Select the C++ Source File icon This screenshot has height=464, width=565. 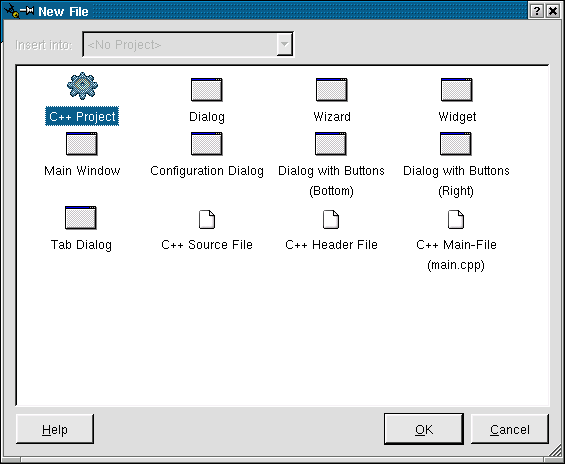click(207, 219)
